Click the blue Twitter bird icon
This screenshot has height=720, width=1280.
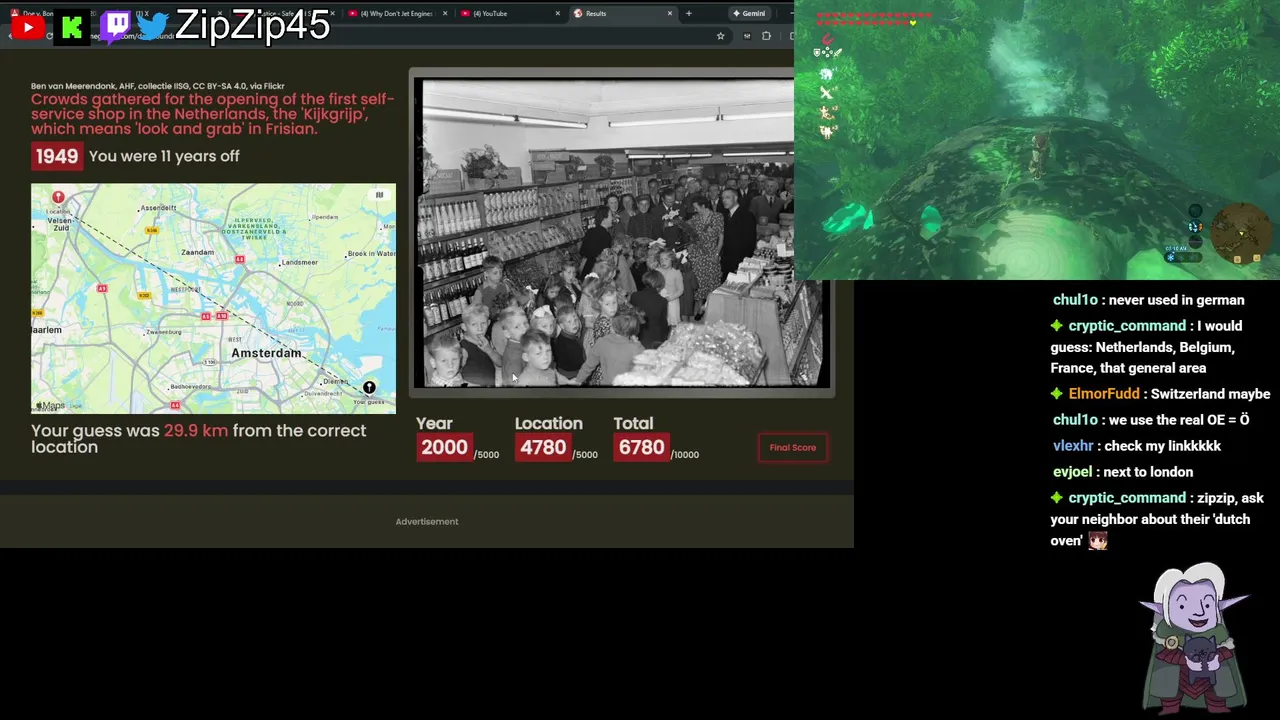(153, 26)
